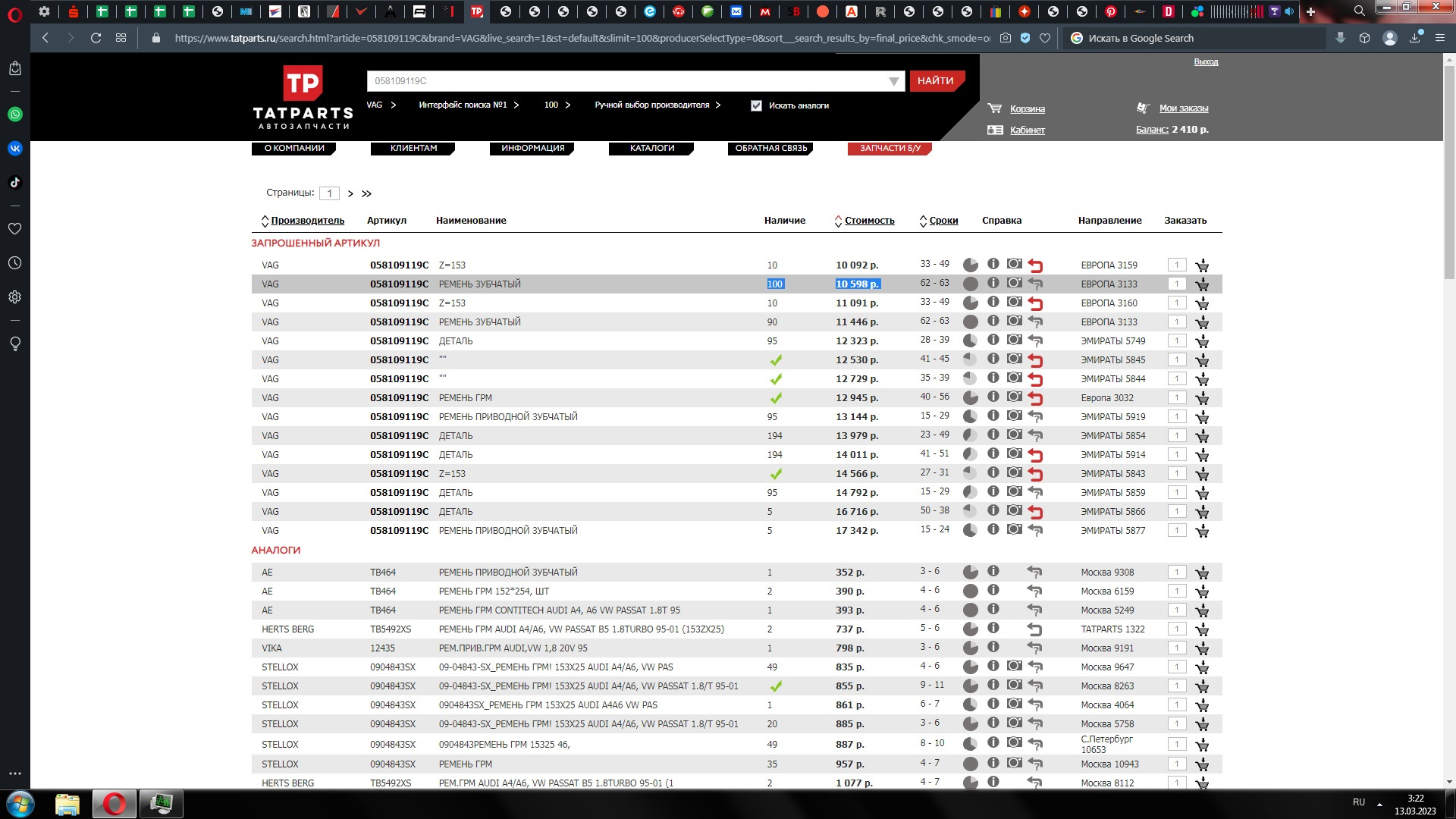Open bookmarks heart in Opera sidebar
The width and height of the screenshot is (1456, 819).
point(15,228)
